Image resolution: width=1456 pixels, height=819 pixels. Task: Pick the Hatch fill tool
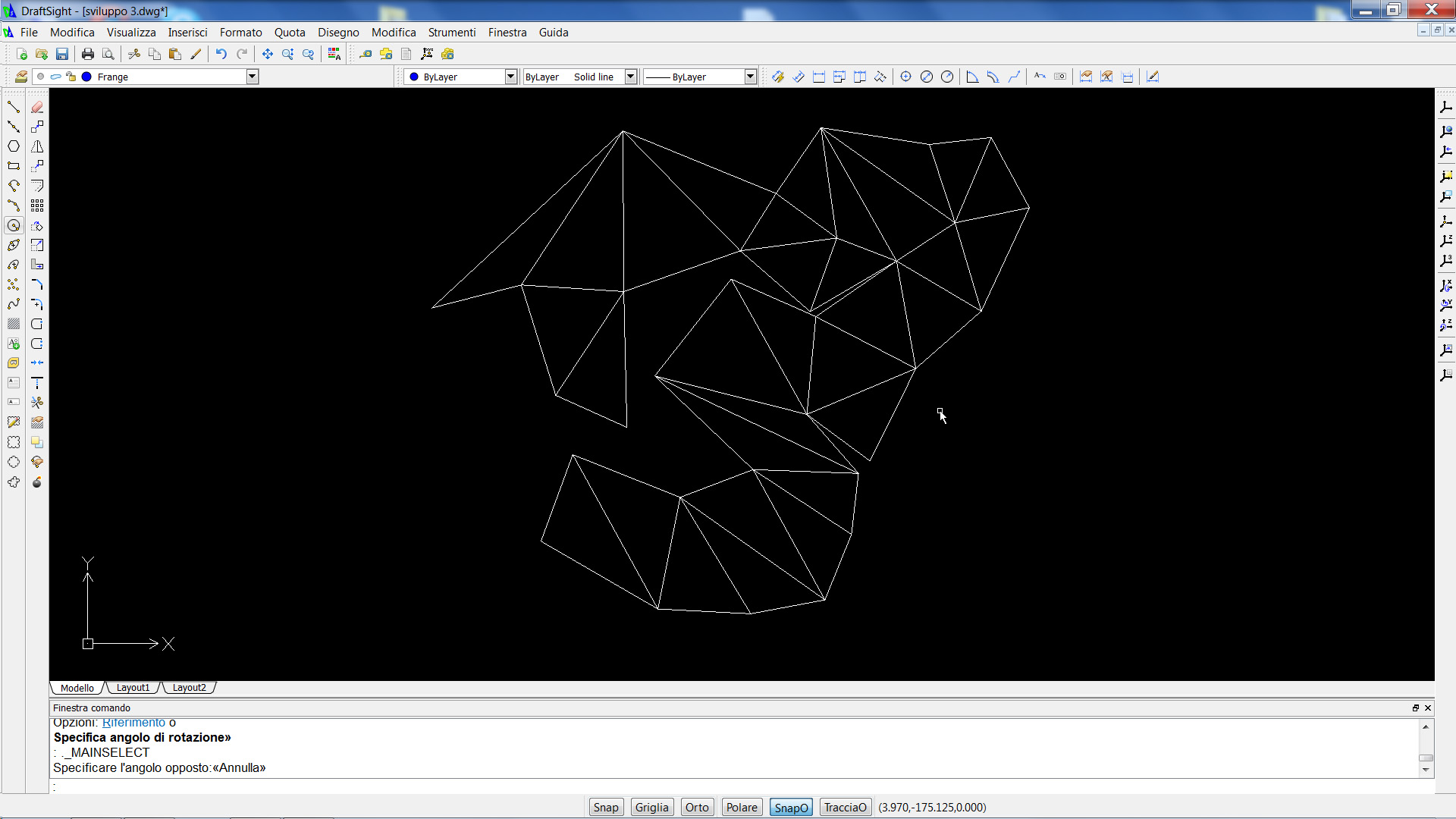click(x=14, y=324)
